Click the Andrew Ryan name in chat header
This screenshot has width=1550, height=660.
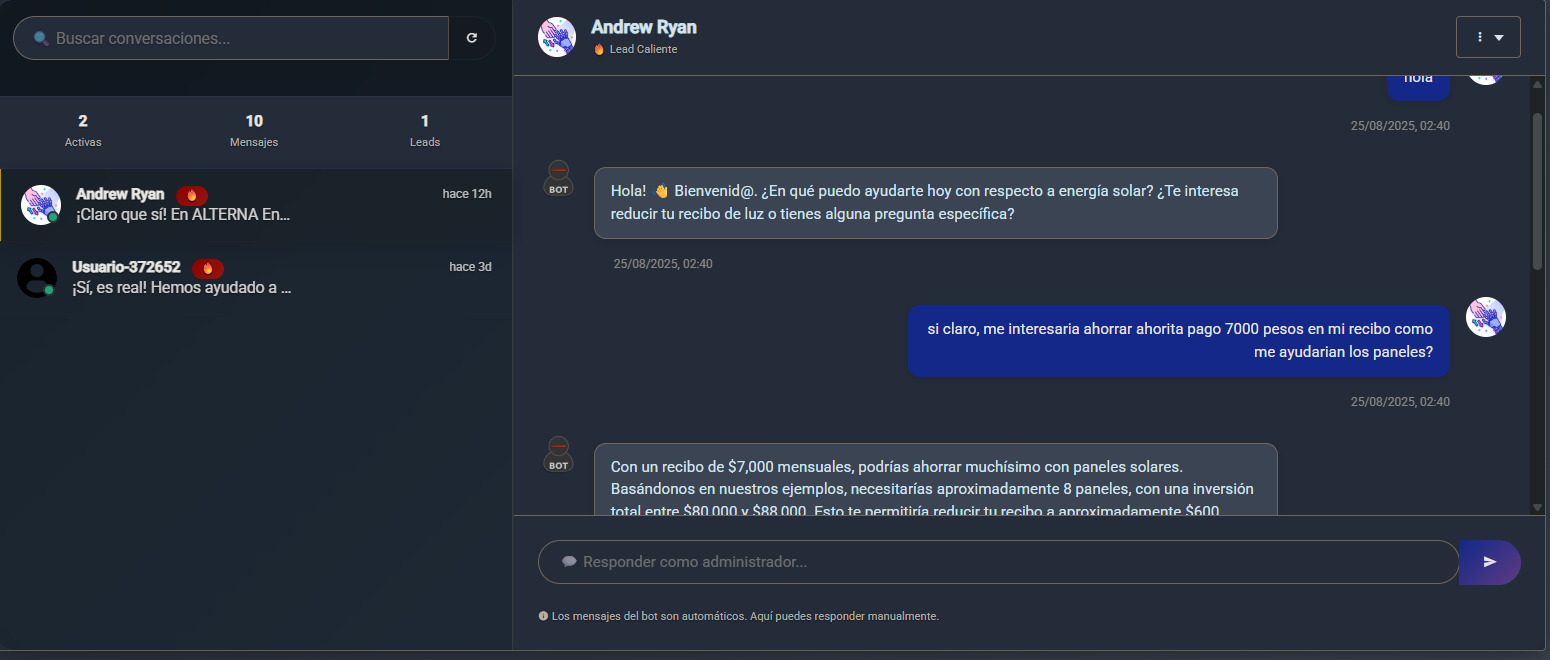(x=643, y=27)
